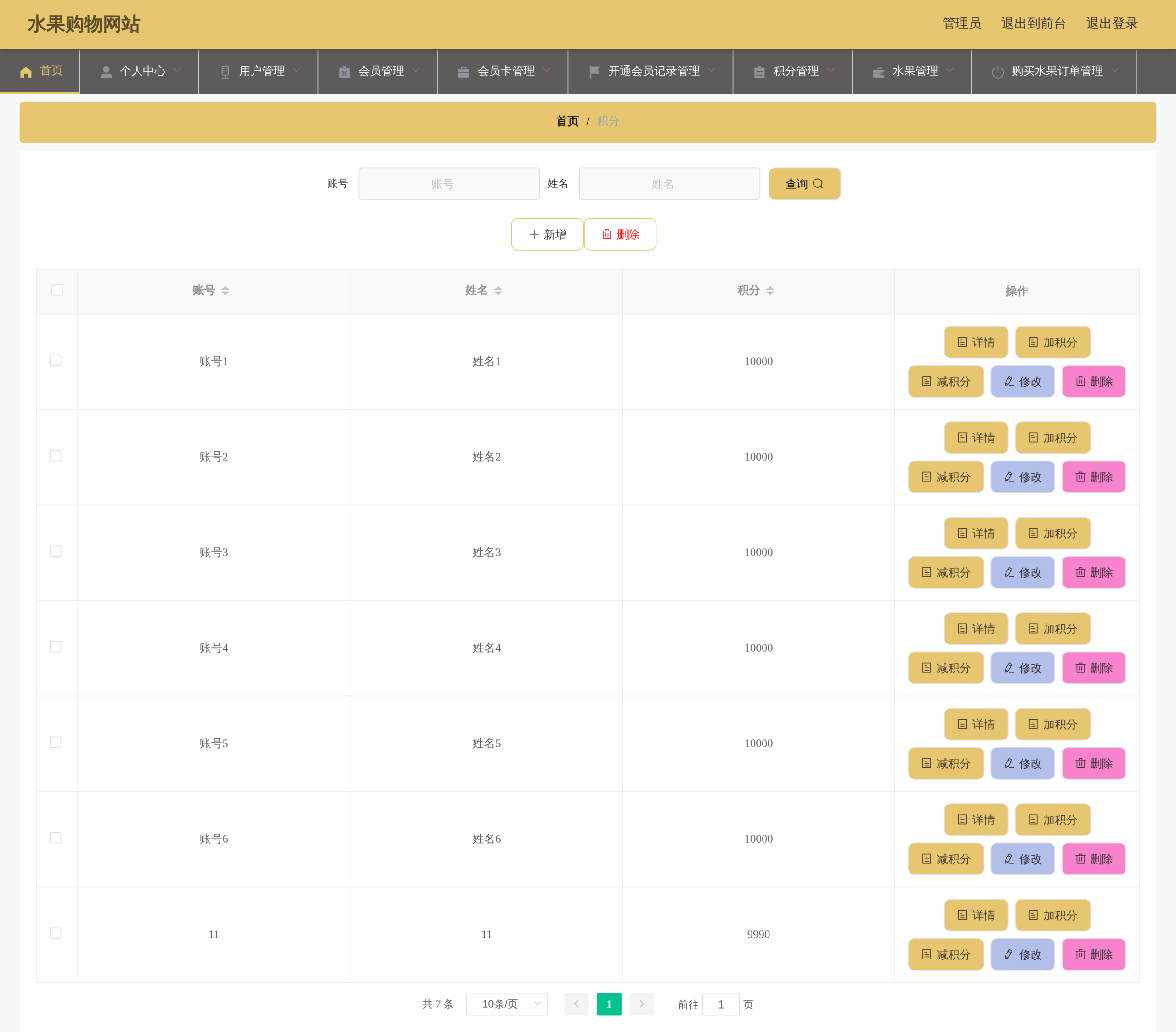Open the 10条/页 page size dropdown
The image size is (1176, 1032).
pos(507,1004)
